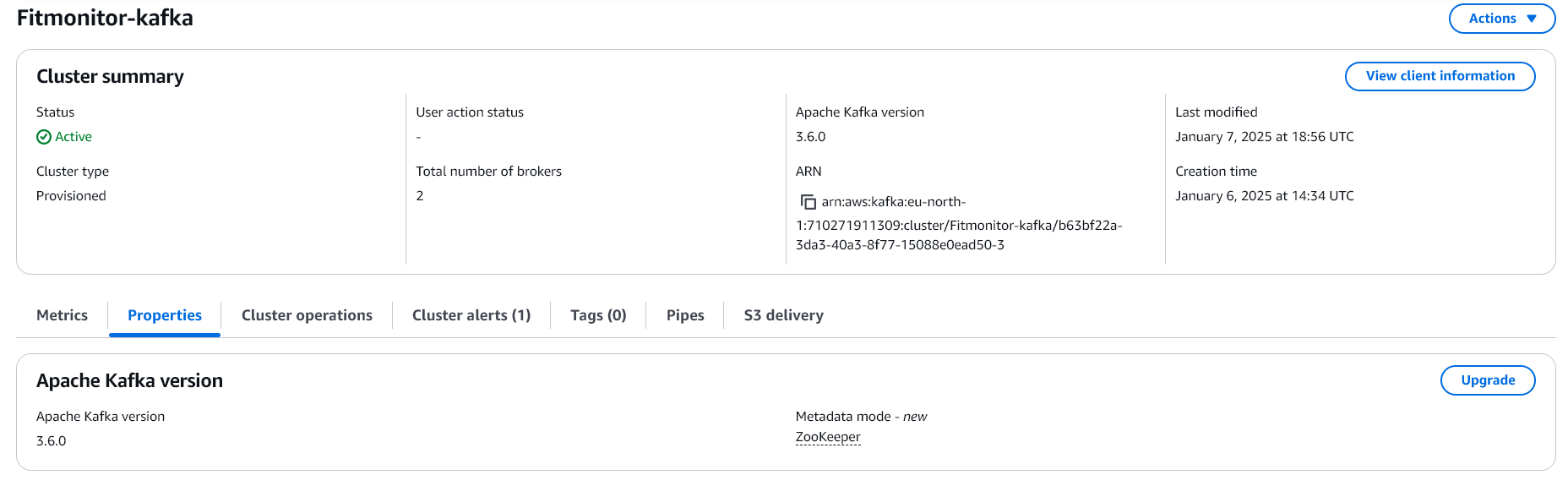Select the Properties tab

tap(165, 315)
